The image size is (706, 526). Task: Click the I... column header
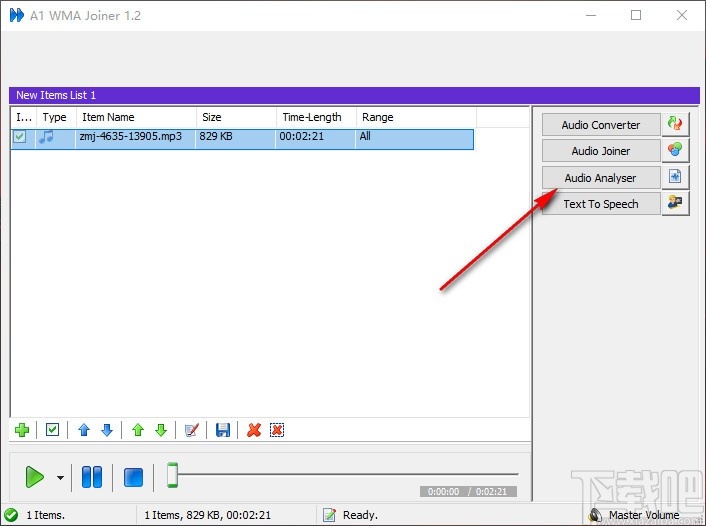coord(24,117)
